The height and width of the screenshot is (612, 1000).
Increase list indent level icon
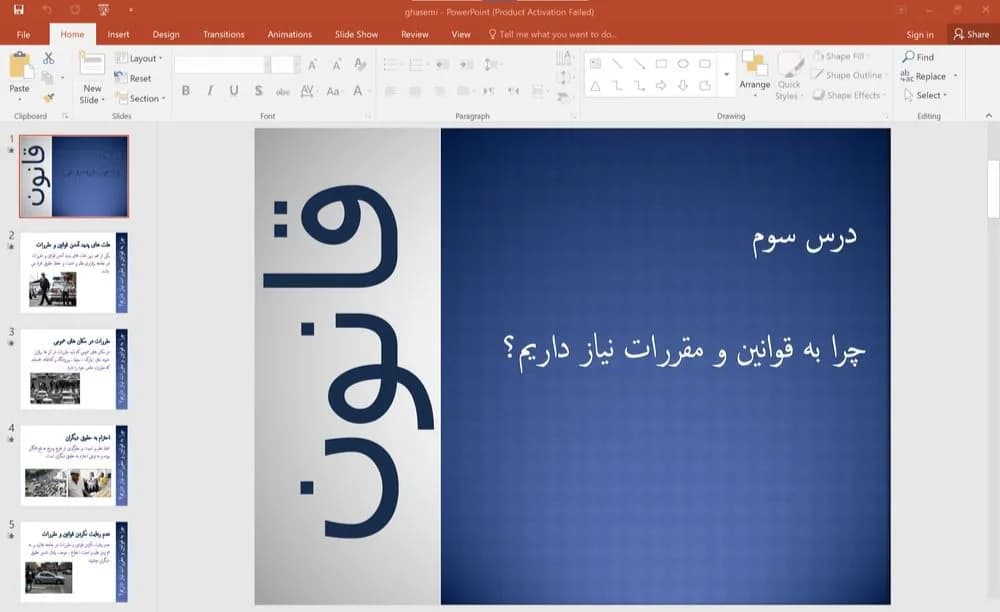click(466, 64)
